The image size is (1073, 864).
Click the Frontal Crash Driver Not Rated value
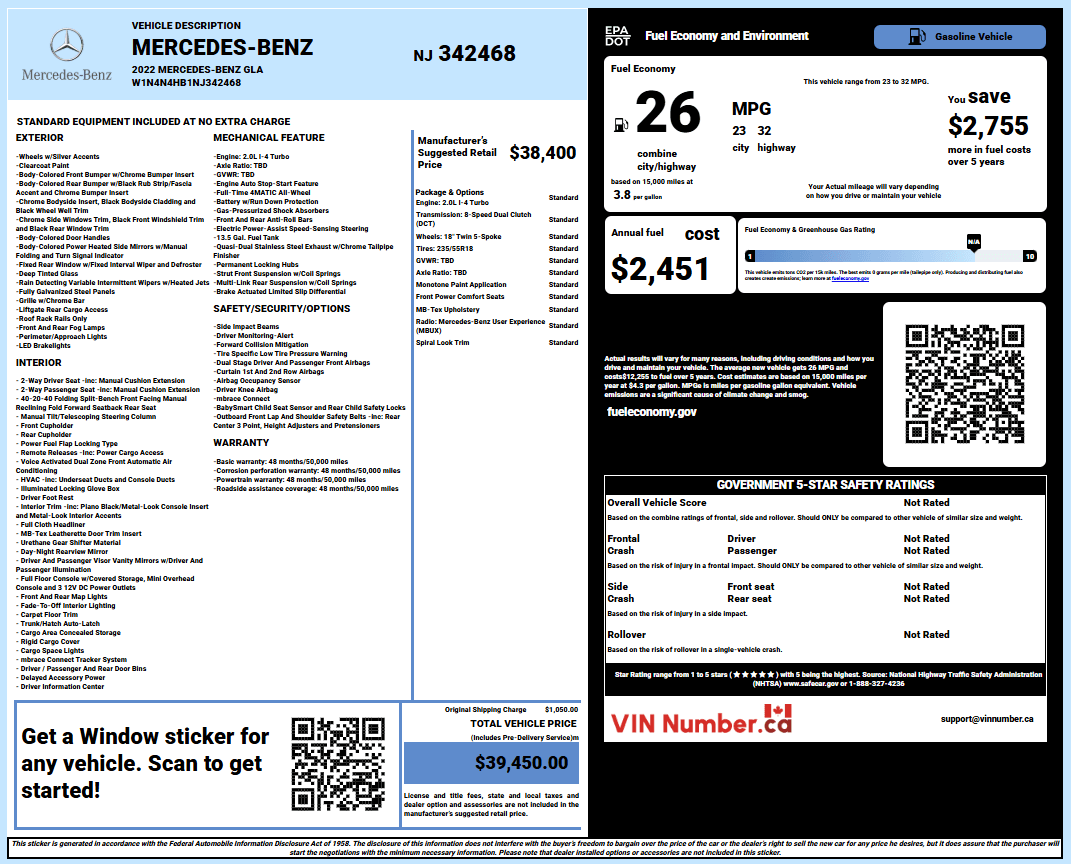(927, 539)
